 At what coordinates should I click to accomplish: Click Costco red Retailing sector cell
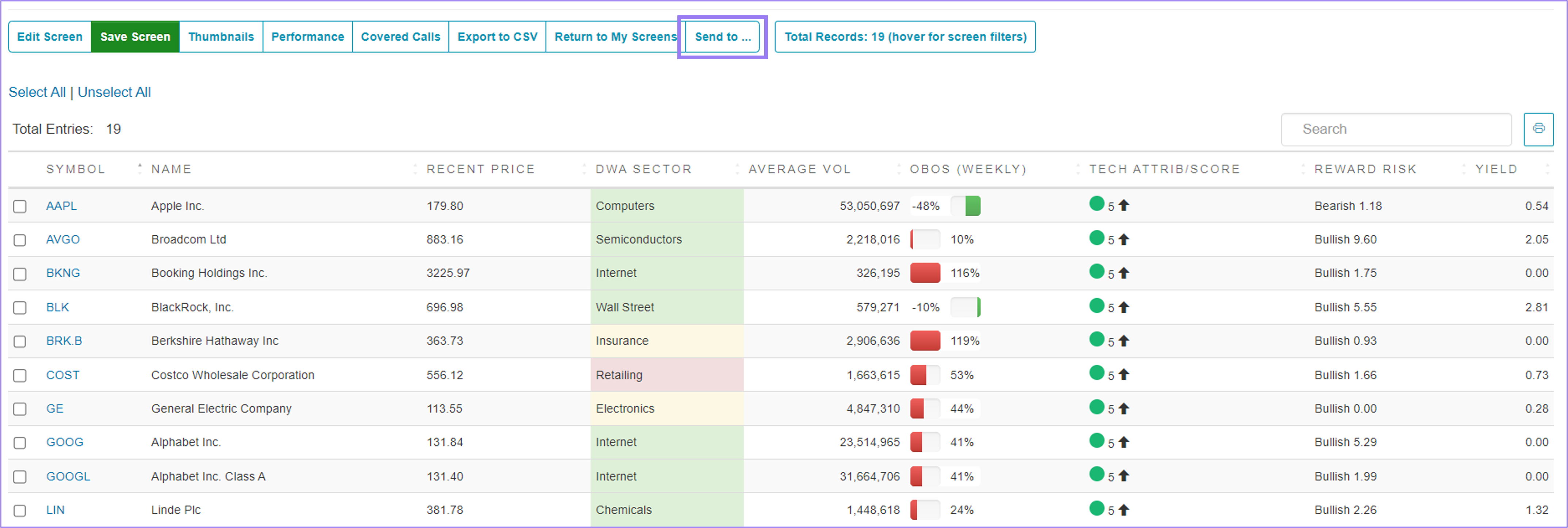666,375
